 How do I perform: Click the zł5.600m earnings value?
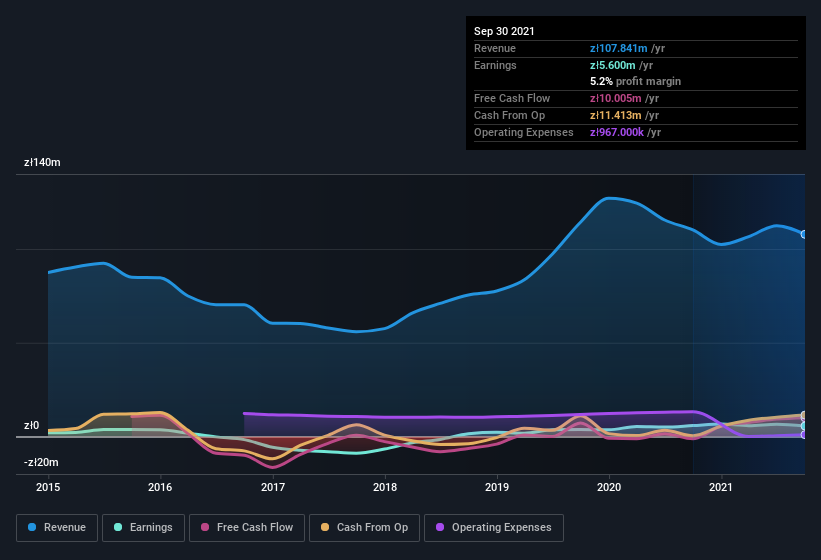613,65
